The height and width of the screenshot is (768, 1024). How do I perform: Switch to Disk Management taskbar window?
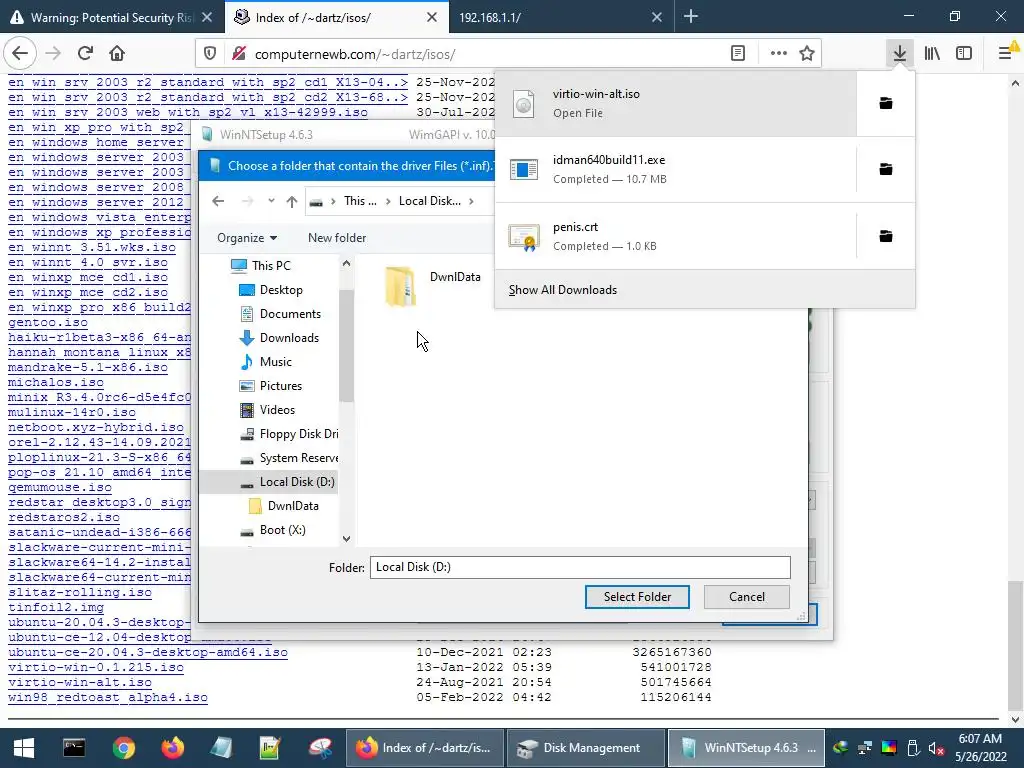[585, 748]
